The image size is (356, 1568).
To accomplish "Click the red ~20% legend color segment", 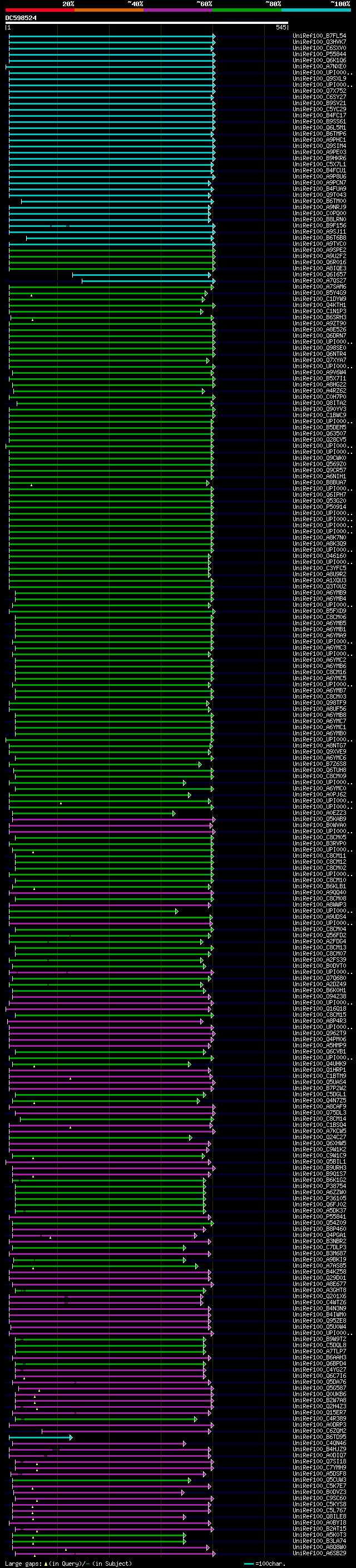I will click(x=39, y=11).
